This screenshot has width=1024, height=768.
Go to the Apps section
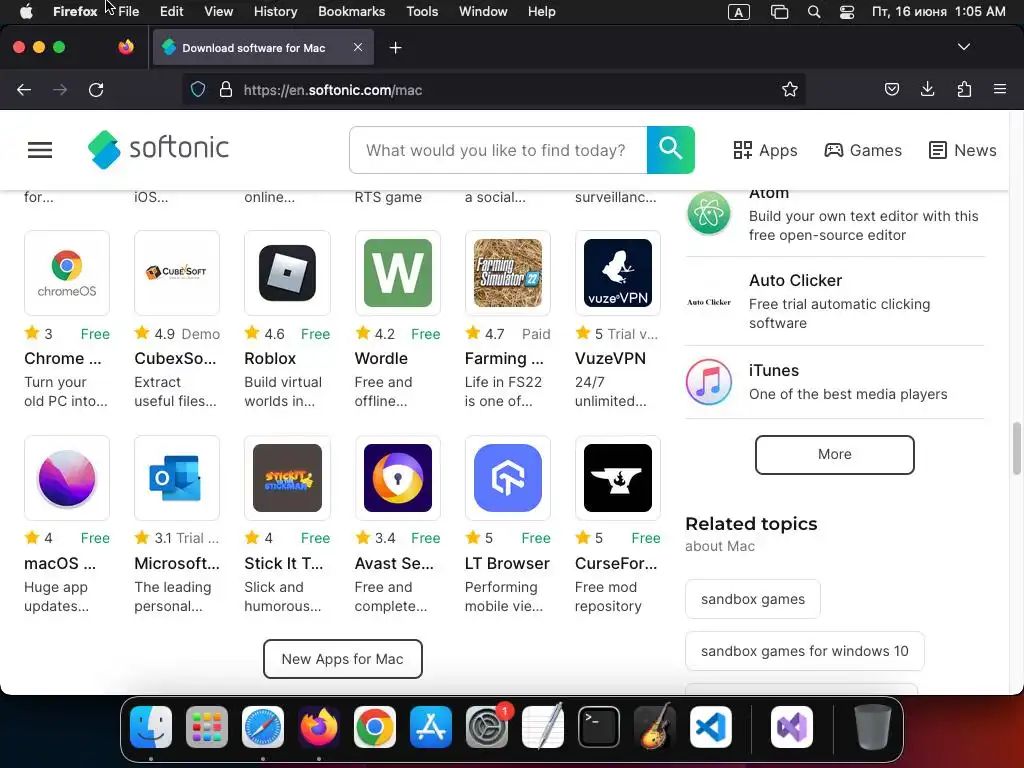point(765,150)
